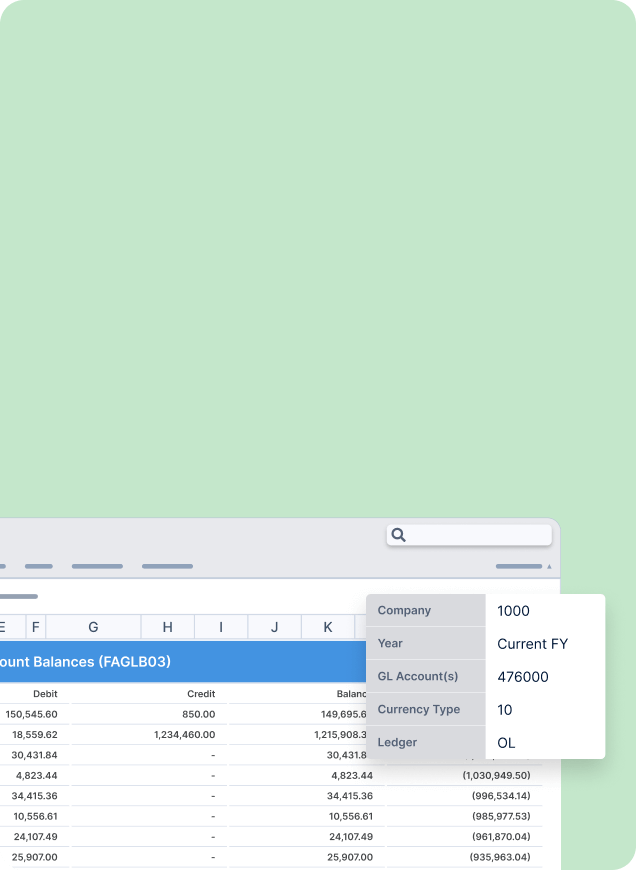Open the rightmost ribbon menu placeholder

pos(519,566)
